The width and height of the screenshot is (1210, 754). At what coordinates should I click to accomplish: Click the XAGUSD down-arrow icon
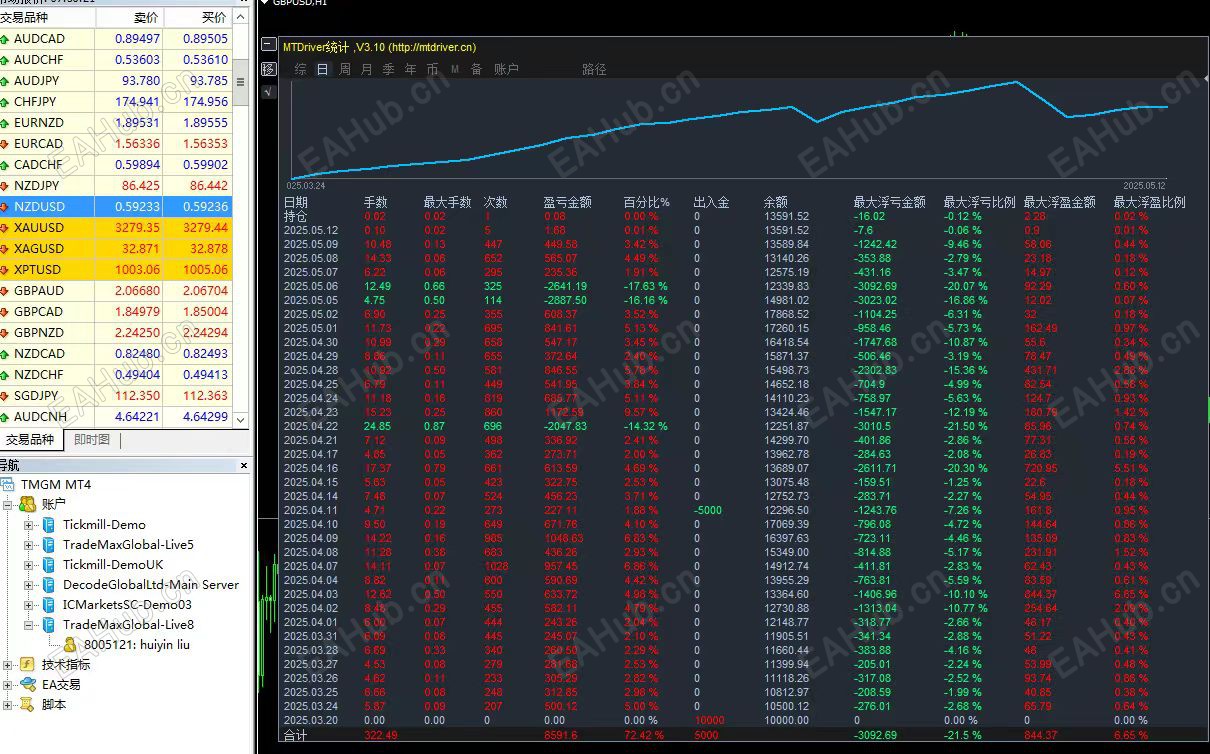(x=5, y=249)
